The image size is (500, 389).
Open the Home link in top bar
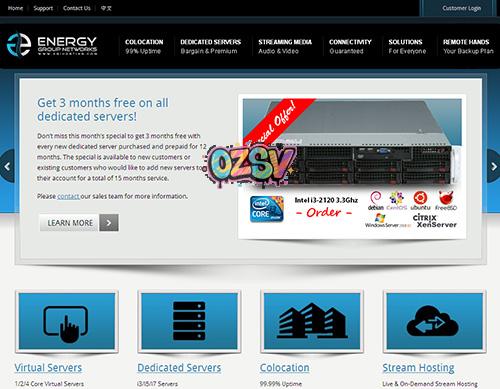click(x=15, y=8)
